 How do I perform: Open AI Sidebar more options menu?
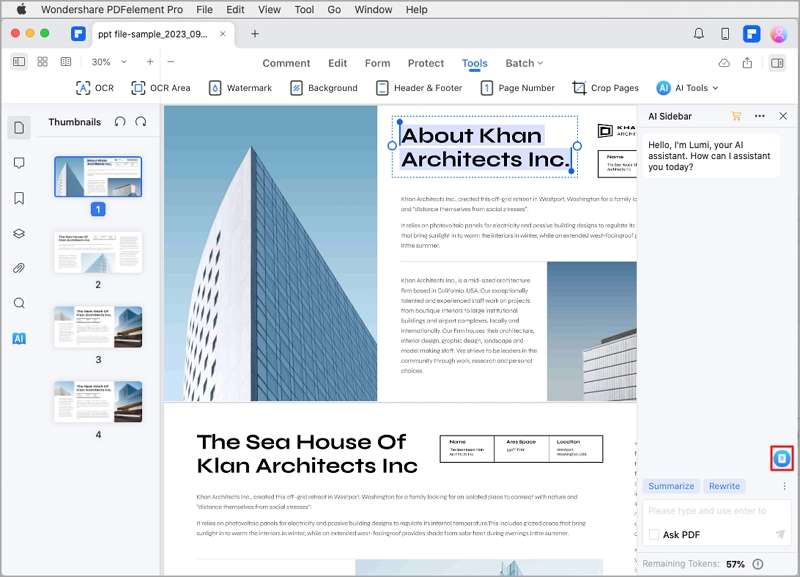pos(760,116)
